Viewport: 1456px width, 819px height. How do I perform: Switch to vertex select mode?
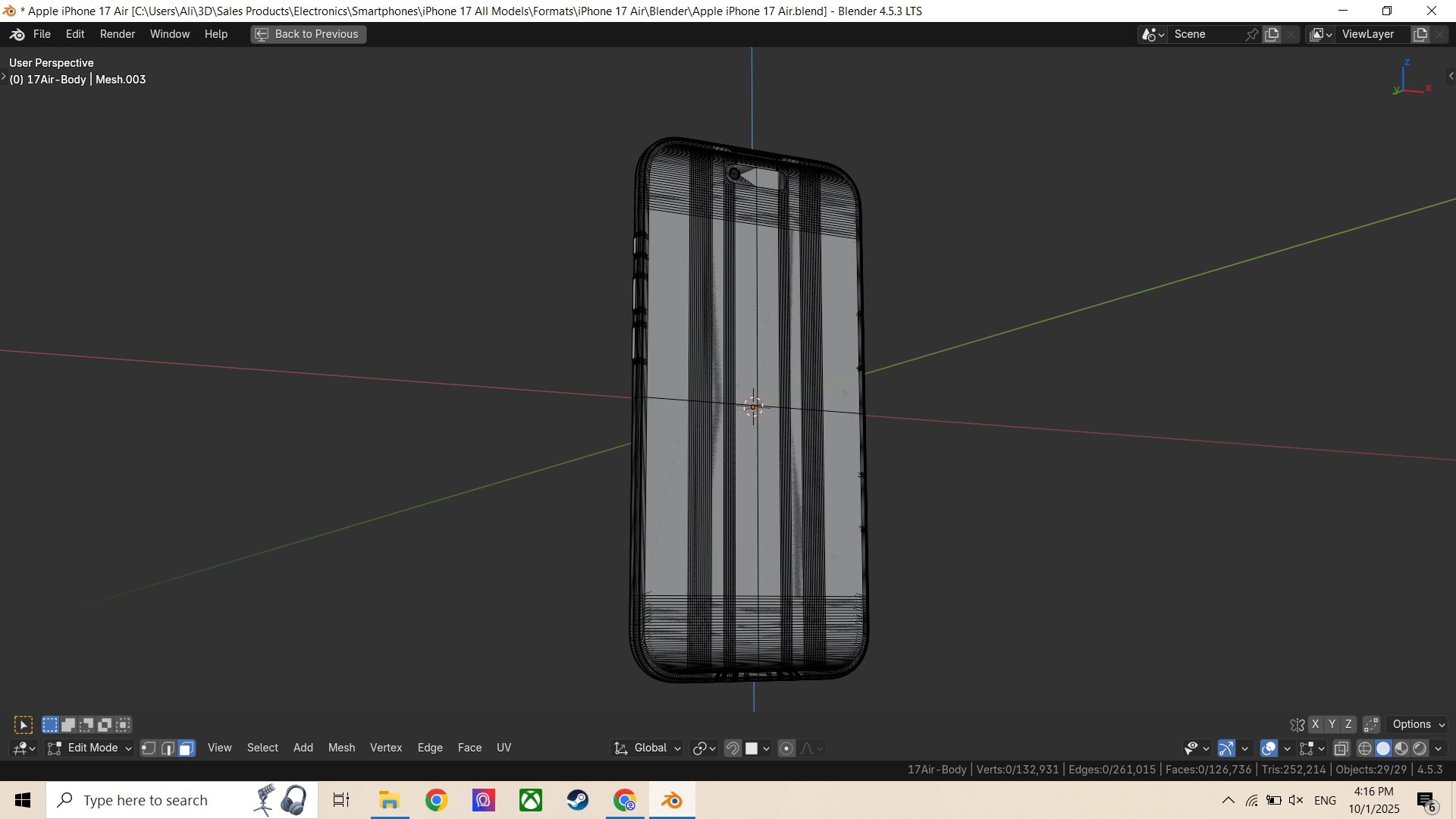tap(149, 748)
